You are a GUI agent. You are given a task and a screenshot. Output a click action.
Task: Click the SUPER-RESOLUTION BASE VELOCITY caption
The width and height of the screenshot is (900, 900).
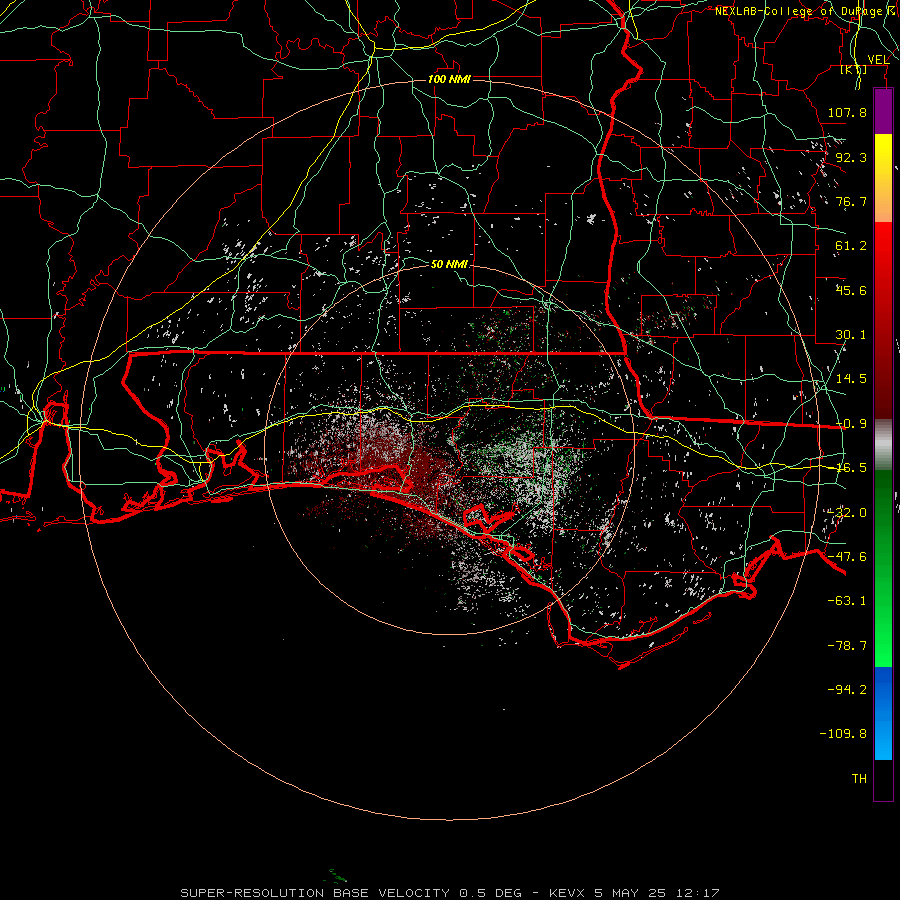click(x=449, y=893)
